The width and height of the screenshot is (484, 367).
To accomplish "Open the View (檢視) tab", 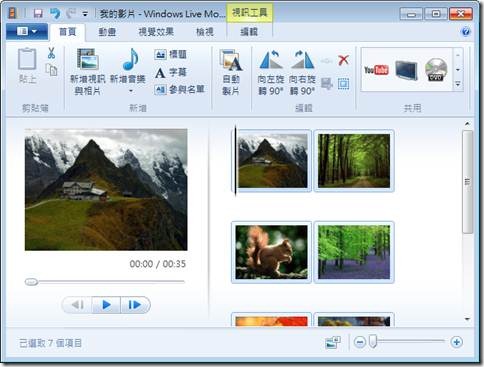I will pos(205,32).
